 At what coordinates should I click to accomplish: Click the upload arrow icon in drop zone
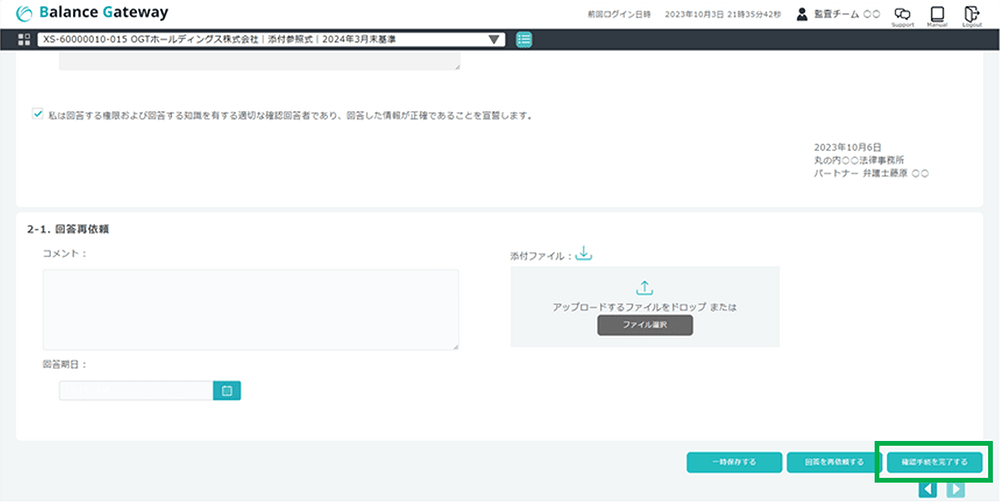[x=644, y=288]
